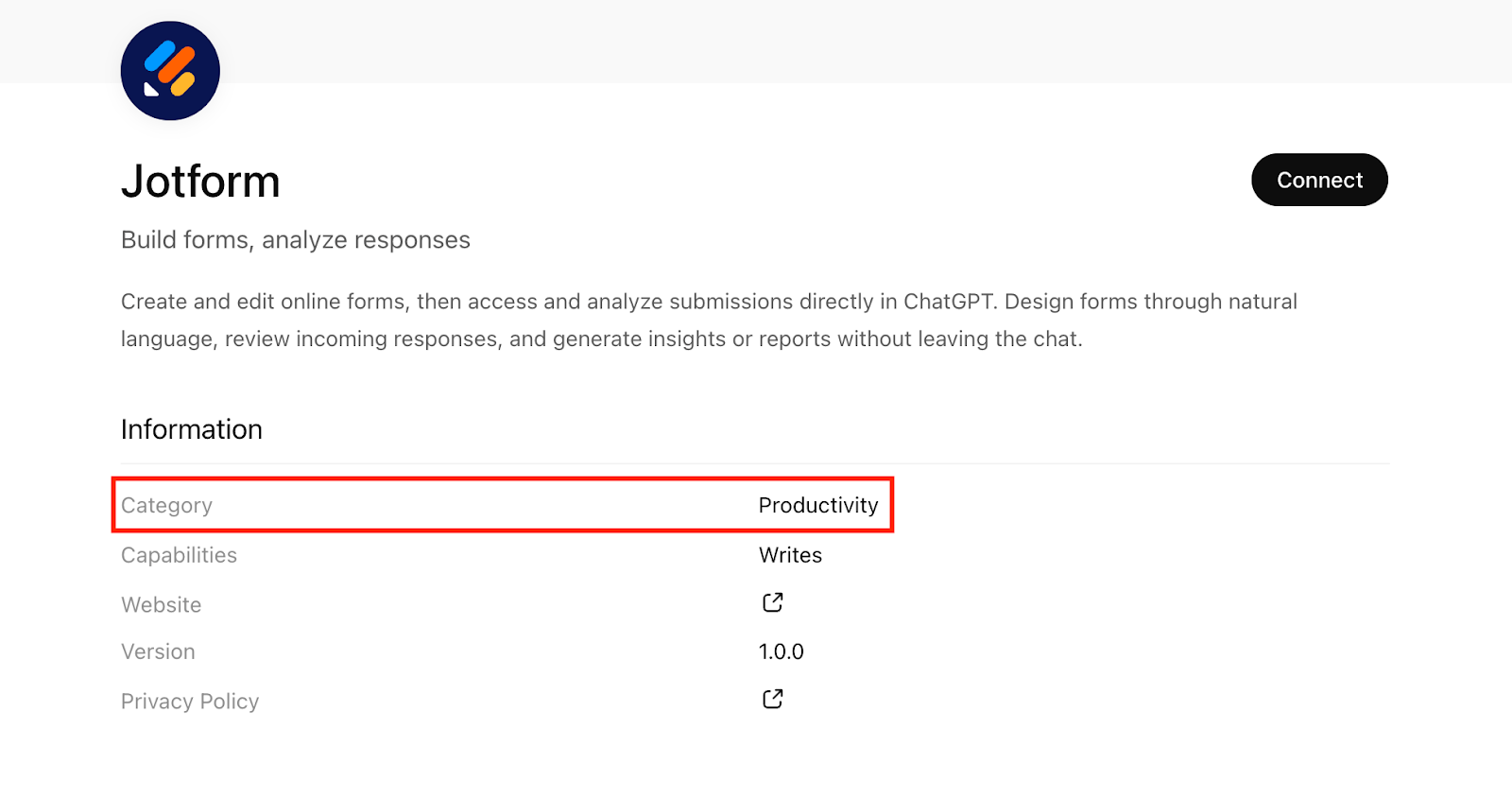Viewport: 1512px width, 799px height.
Task: Open the Website external link icon
Action: 772,602
